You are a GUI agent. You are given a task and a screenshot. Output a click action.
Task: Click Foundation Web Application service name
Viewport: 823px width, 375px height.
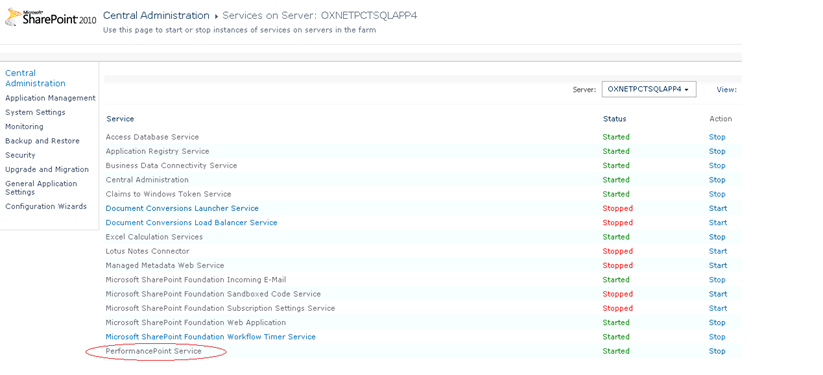(x=196, y=322)
